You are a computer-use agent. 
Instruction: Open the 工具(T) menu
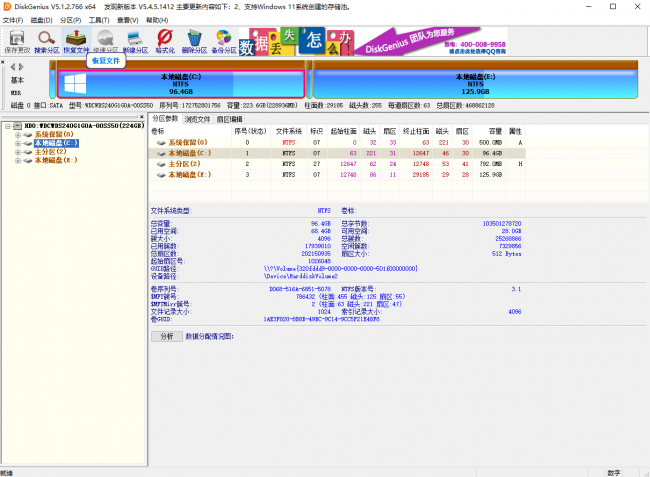click(99, 20)
